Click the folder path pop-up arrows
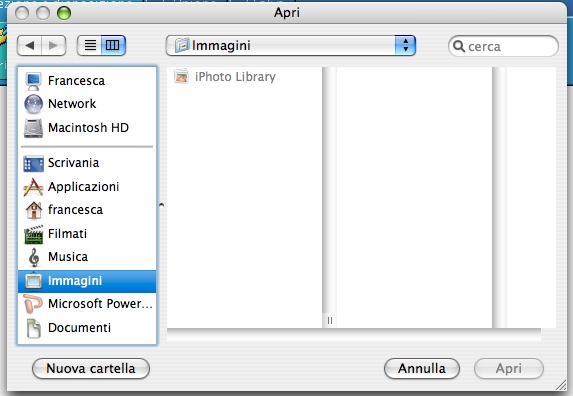Image resolution: width=573 pixels, height=396 pixels. point(405,46)
